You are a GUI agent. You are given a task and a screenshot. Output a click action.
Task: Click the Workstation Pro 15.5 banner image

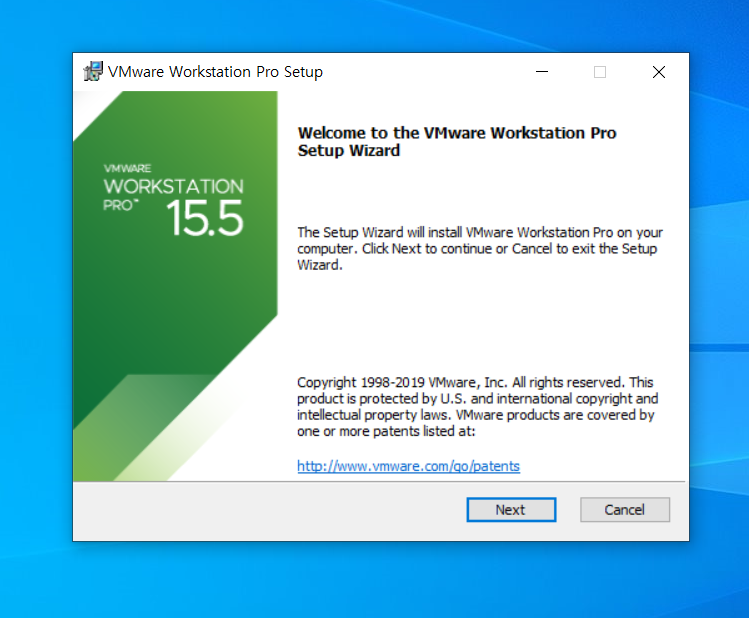[175, 286]
